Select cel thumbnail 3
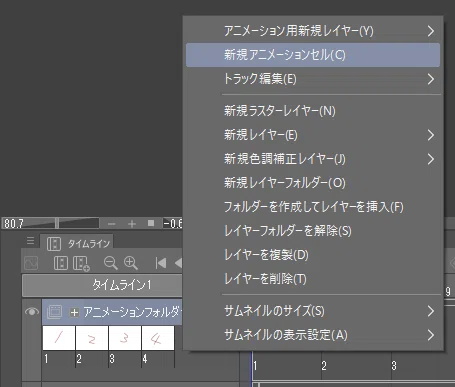 [125, 338]
